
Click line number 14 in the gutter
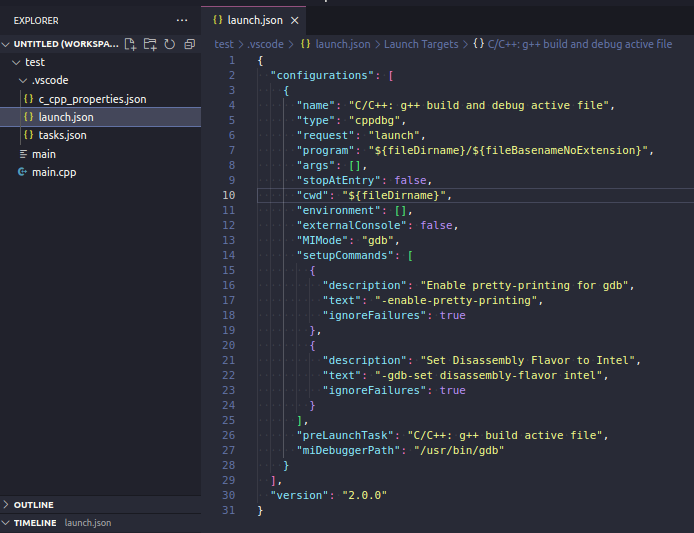(229, 255)
